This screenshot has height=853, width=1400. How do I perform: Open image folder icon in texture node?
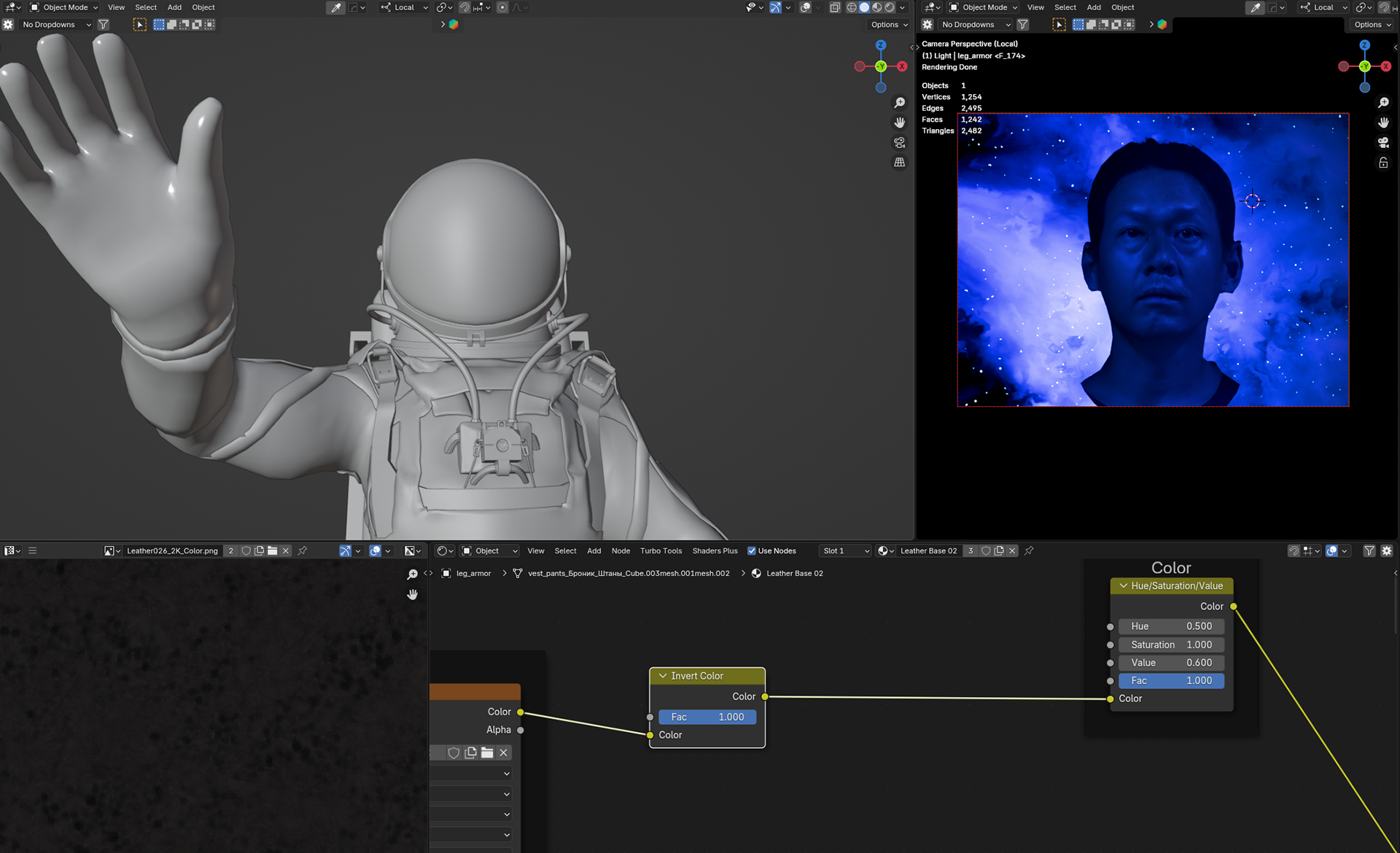pos(487,752)
